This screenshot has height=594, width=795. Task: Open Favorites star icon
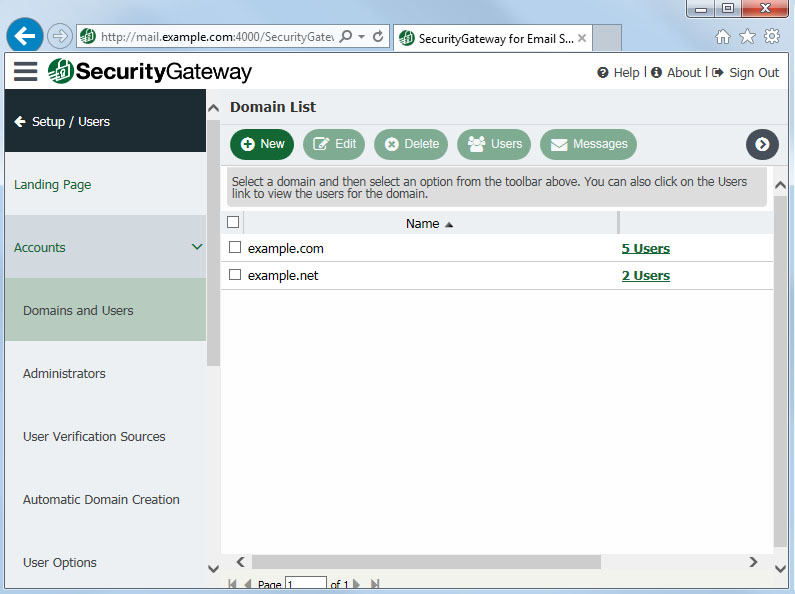tap(747, 36)
